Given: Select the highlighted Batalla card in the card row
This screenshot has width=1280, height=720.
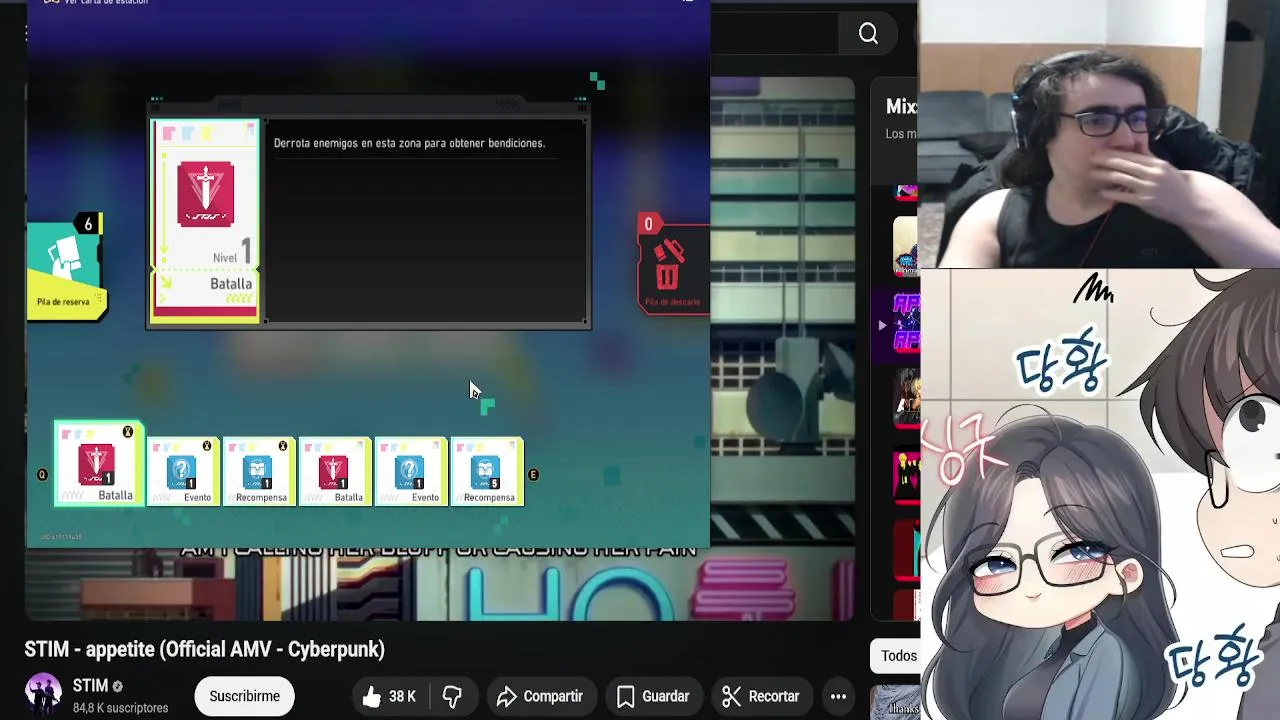Looking at the screenshot, I should [98, 464].
